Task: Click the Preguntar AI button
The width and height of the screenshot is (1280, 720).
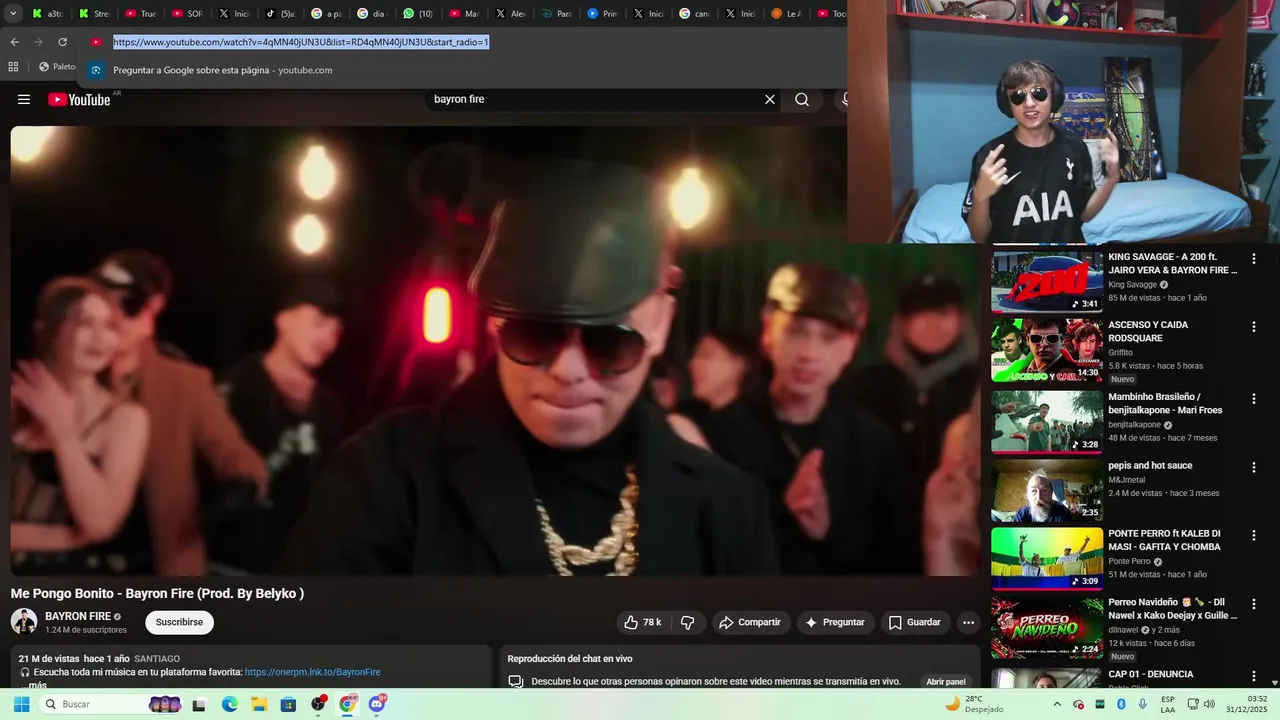Action: coord(835,622)
